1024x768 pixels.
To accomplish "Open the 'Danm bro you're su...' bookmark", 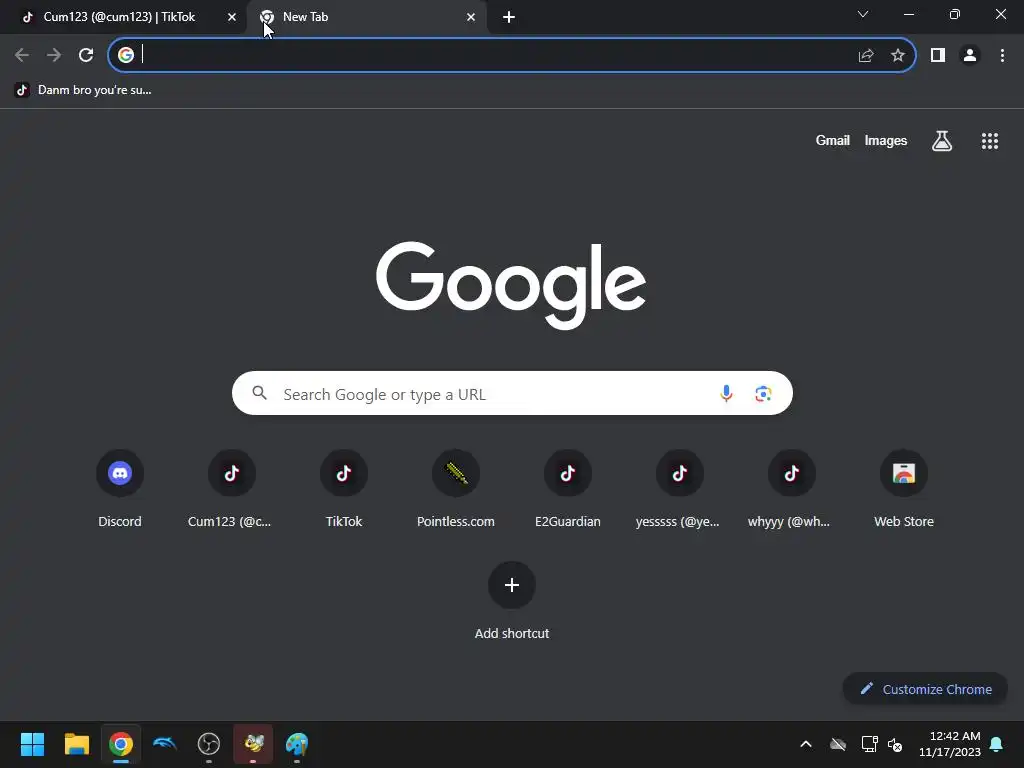I will click(84, 90).
